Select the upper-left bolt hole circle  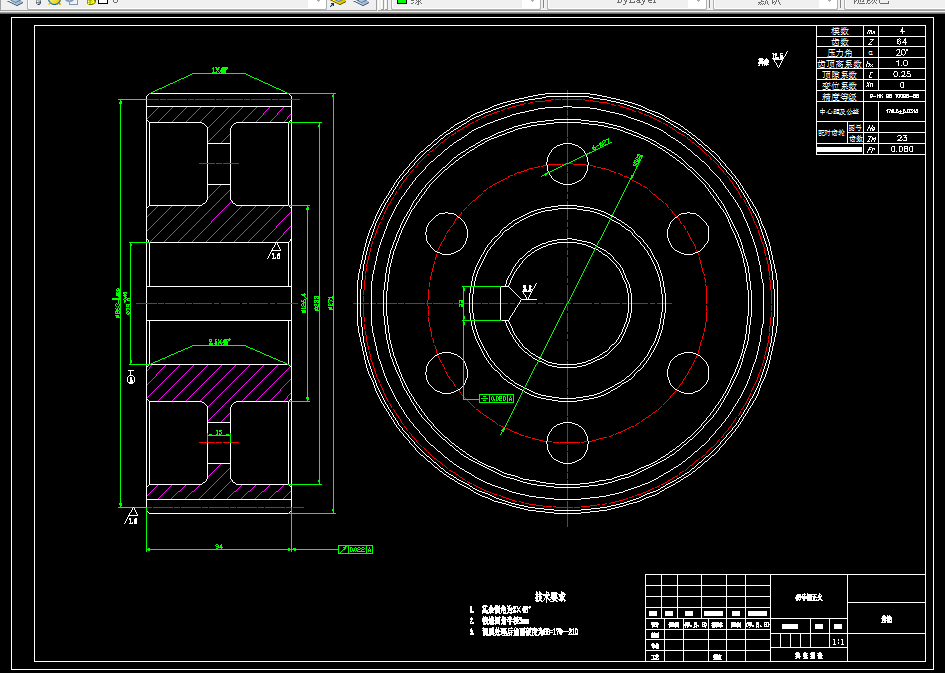447,233
